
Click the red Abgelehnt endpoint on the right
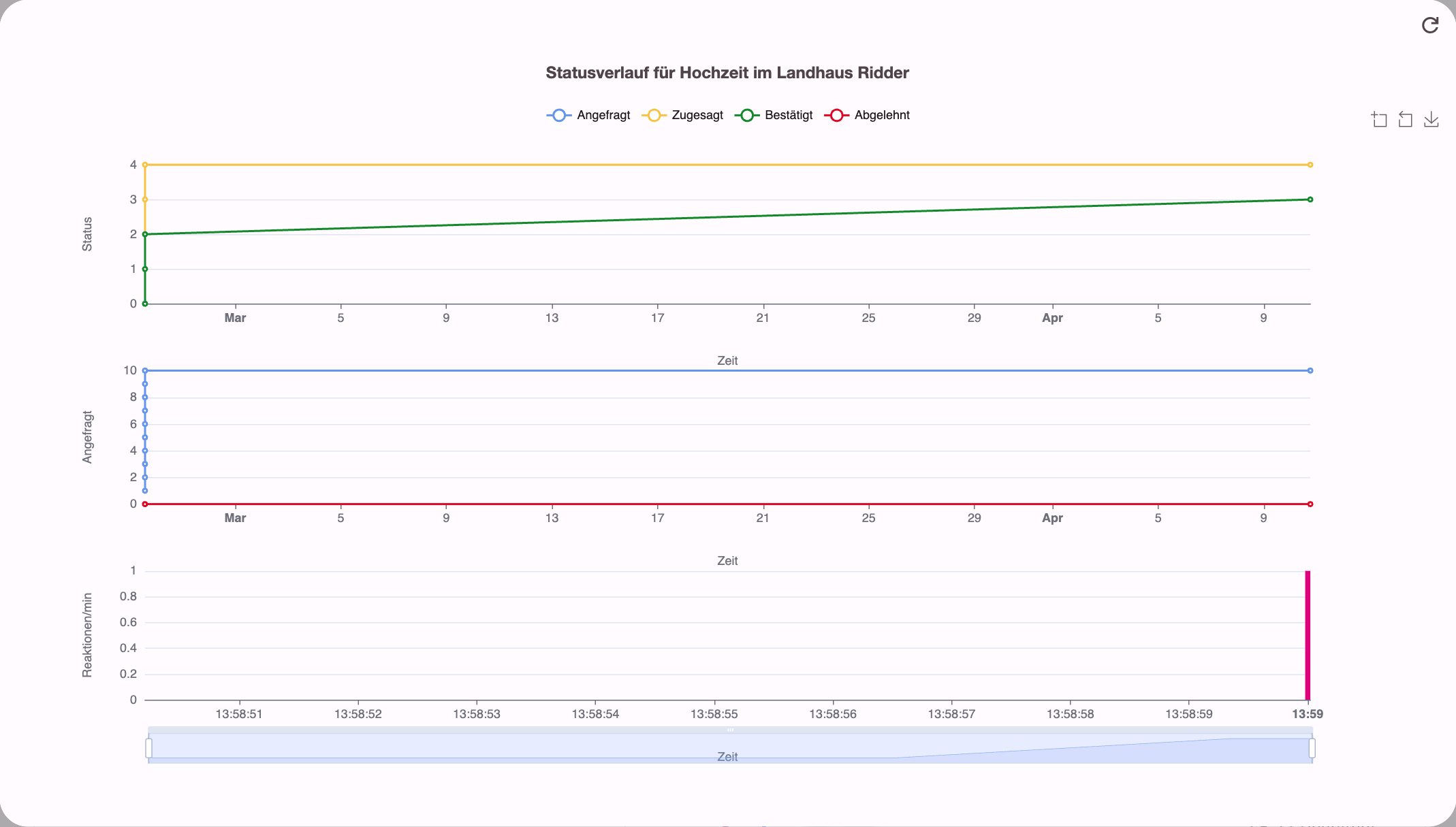tap(1310, 504)
